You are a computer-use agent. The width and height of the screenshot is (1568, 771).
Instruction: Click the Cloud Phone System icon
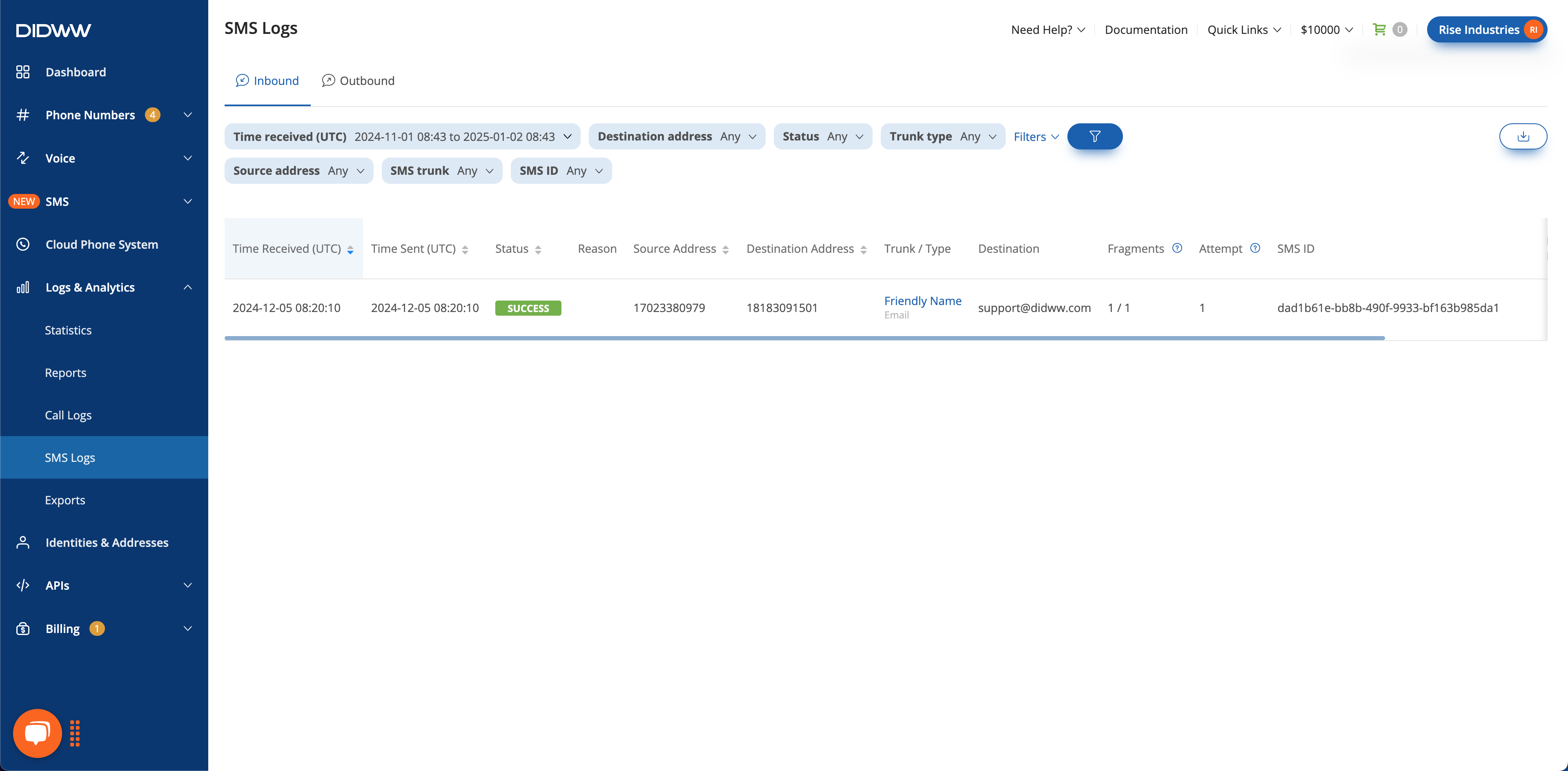click(x=23, y=244)
